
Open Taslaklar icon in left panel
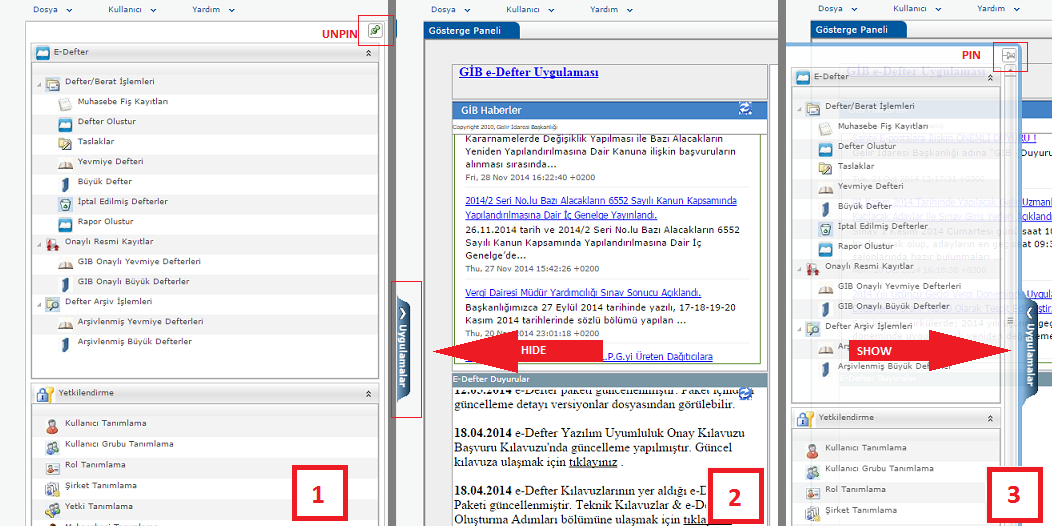(x=64, y=144)
